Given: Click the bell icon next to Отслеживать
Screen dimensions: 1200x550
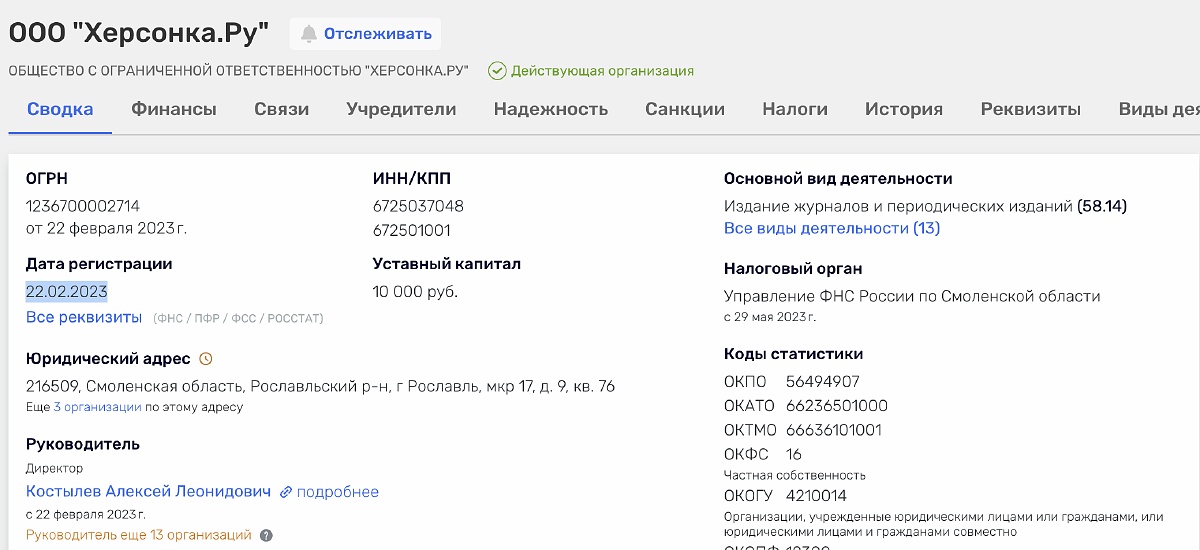Looking at the screenshot, I should (x=309, y=34).
